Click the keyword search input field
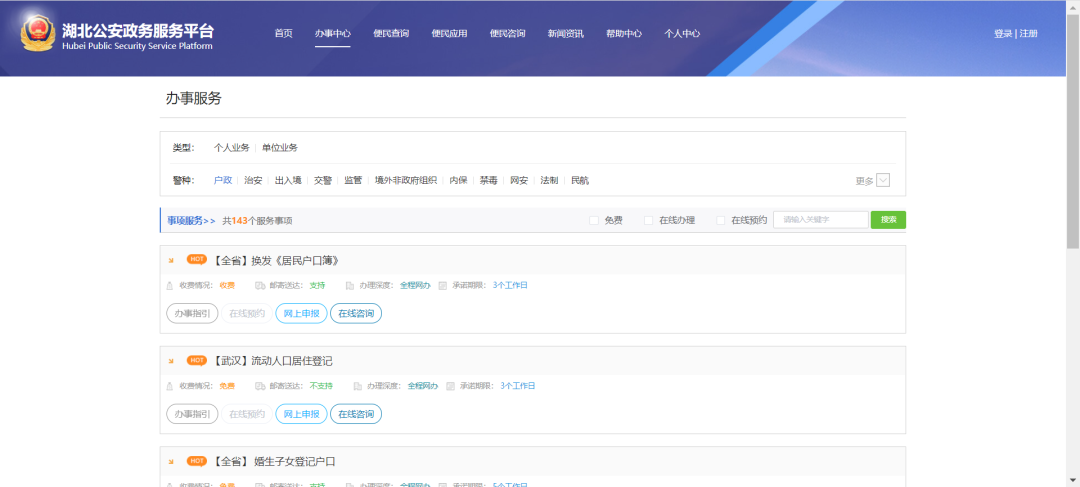1080x487 pixels. (821, 220)
